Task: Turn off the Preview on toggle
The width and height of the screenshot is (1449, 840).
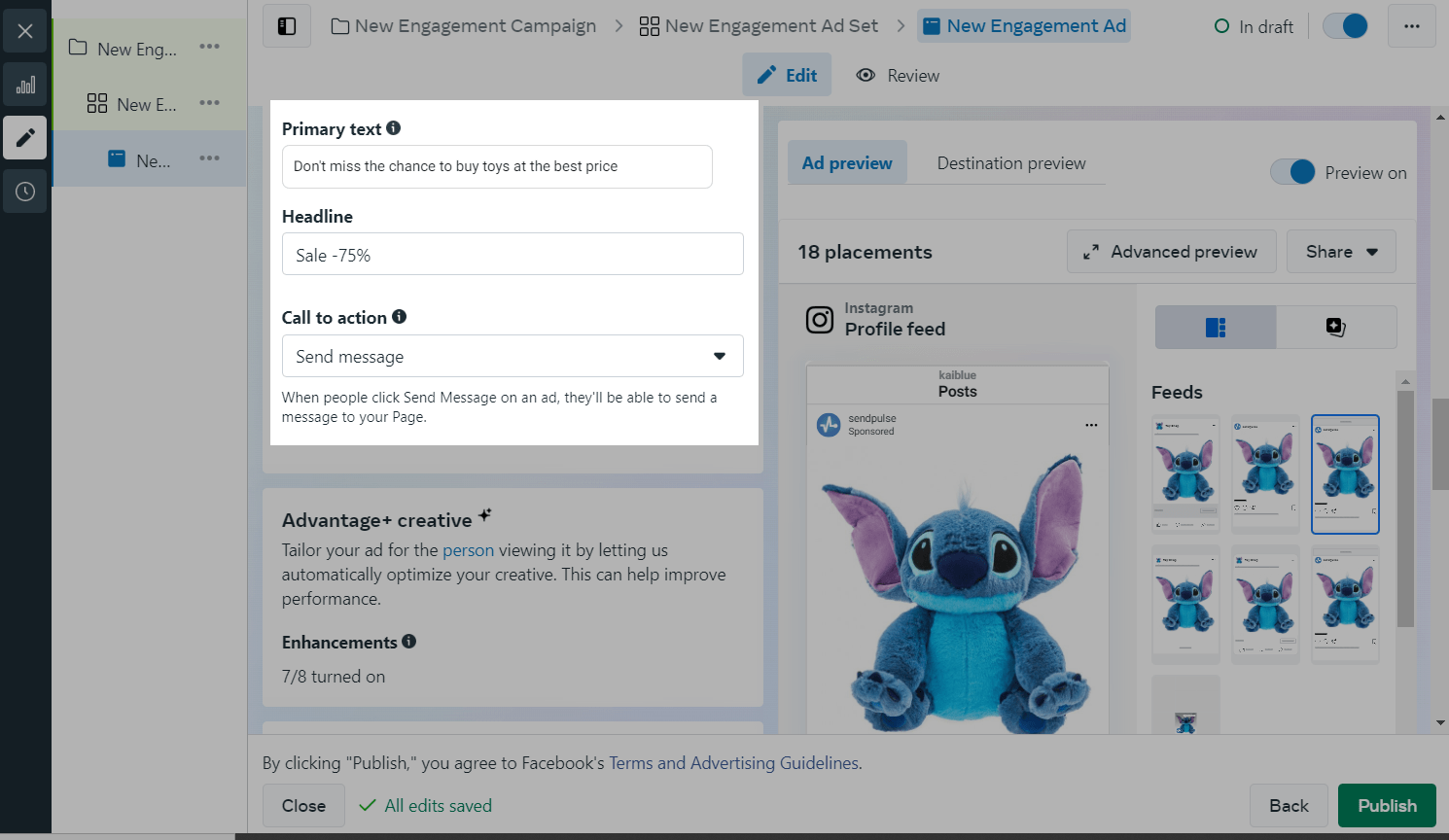Action: click(x=1292, y=172)
